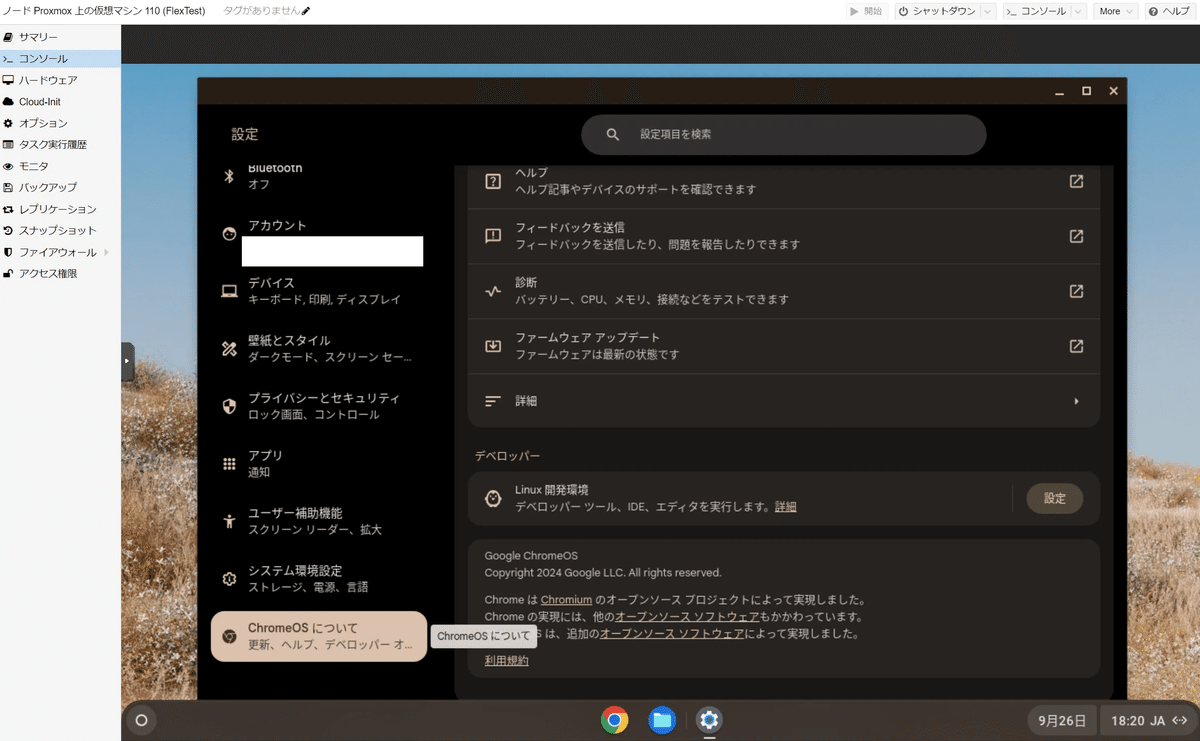Screen dimensions: 1200x741
Task: Expand the noVNC side control handle
Action: (127, 362)
